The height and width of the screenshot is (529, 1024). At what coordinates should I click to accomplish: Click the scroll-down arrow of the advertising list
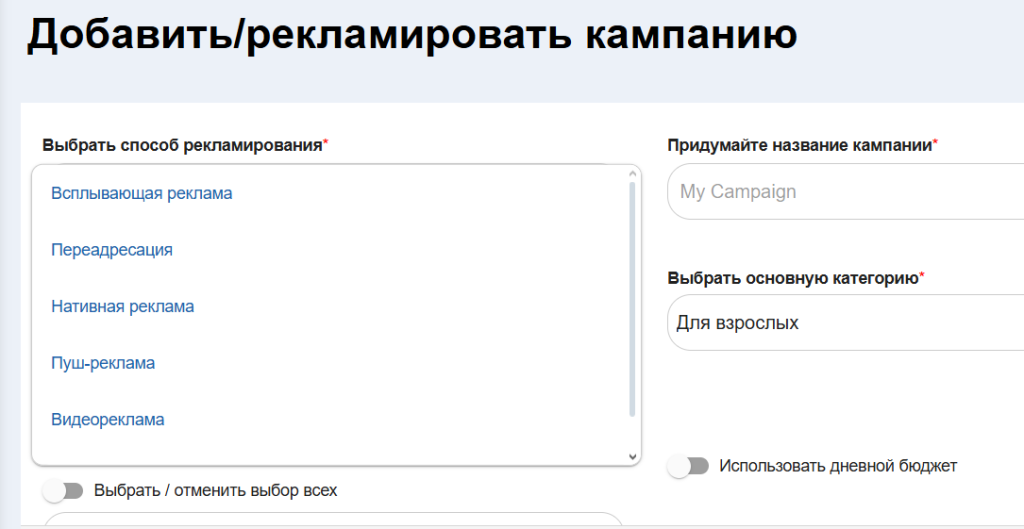coord(632,456)
